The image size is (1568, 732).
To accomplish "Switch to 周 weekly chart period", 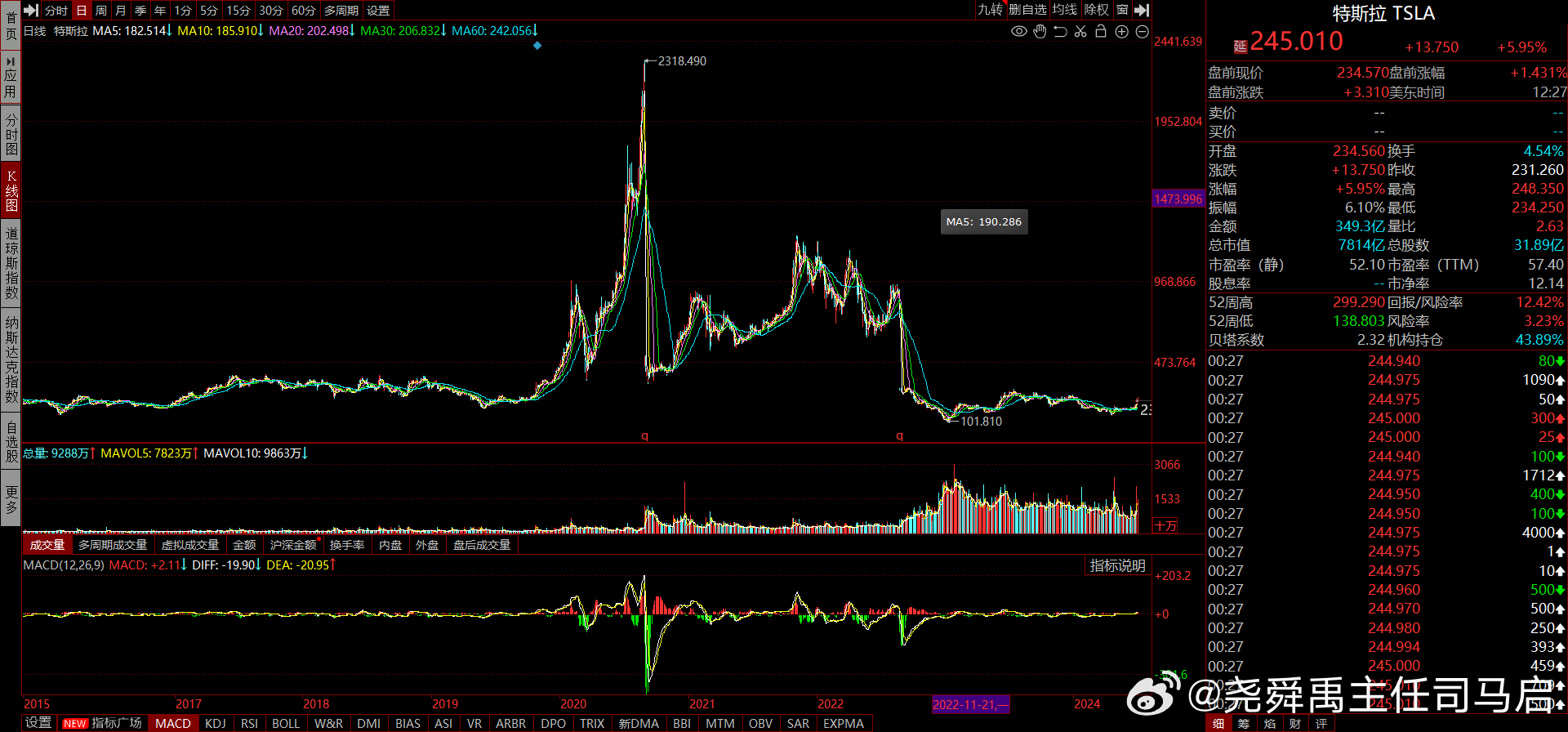I will [101, 11].
